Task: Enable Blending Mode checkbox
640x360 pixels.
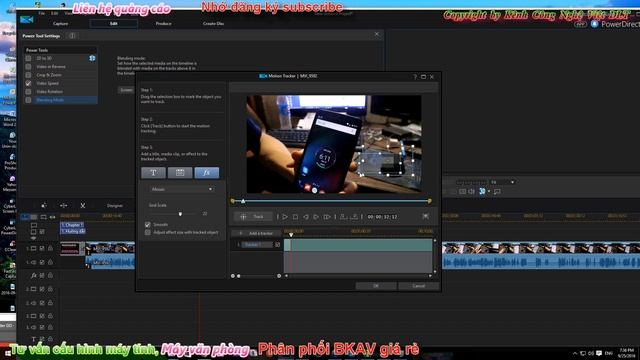Action: tap(28, 100)
